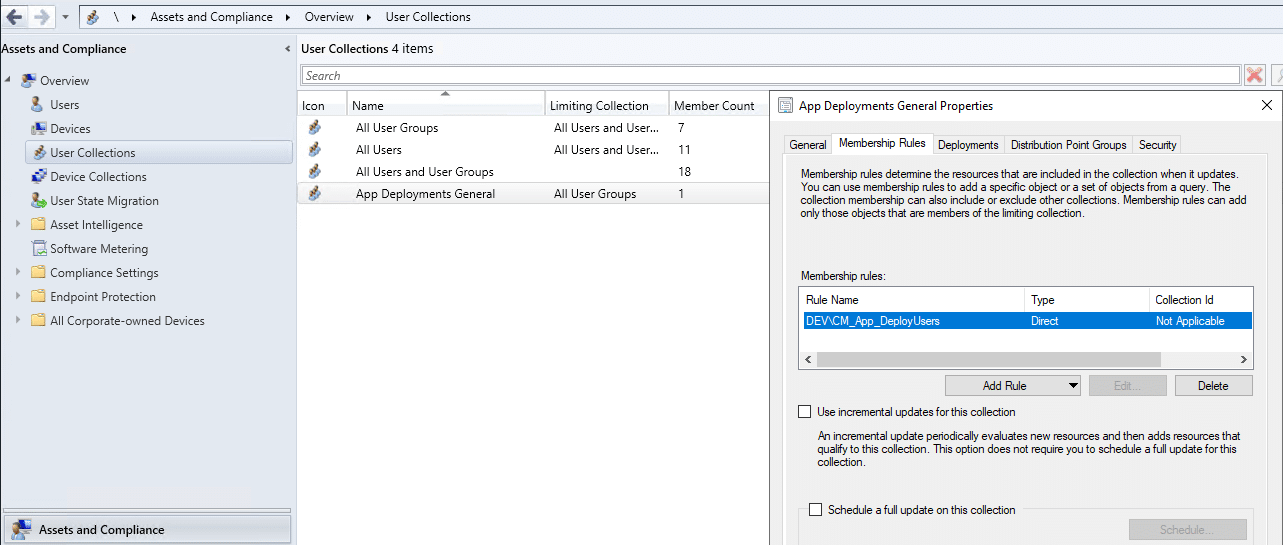Screen dimensions: 1283x545
Task: Select the User State Migration icon
Action: (38, 201)
